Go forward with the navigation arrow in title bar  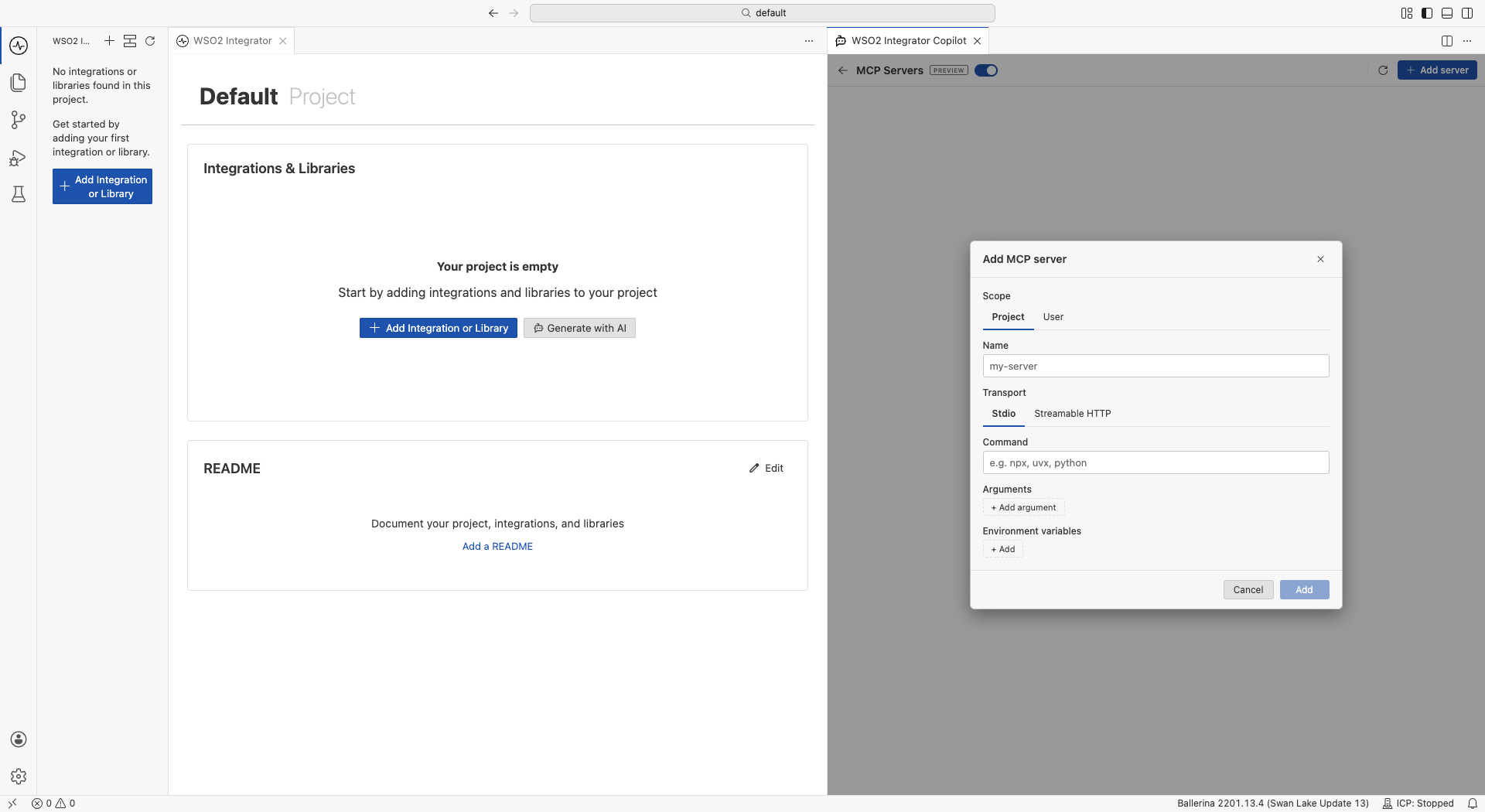tap(514, 13)
